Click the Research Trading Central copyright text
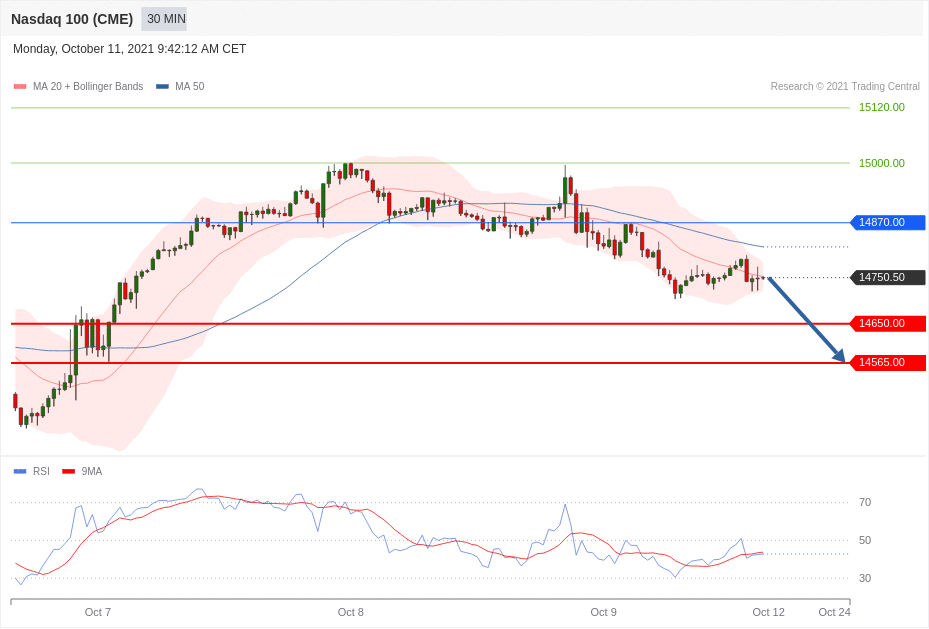The height and width of the screenshot is (629, 929). 844,87
